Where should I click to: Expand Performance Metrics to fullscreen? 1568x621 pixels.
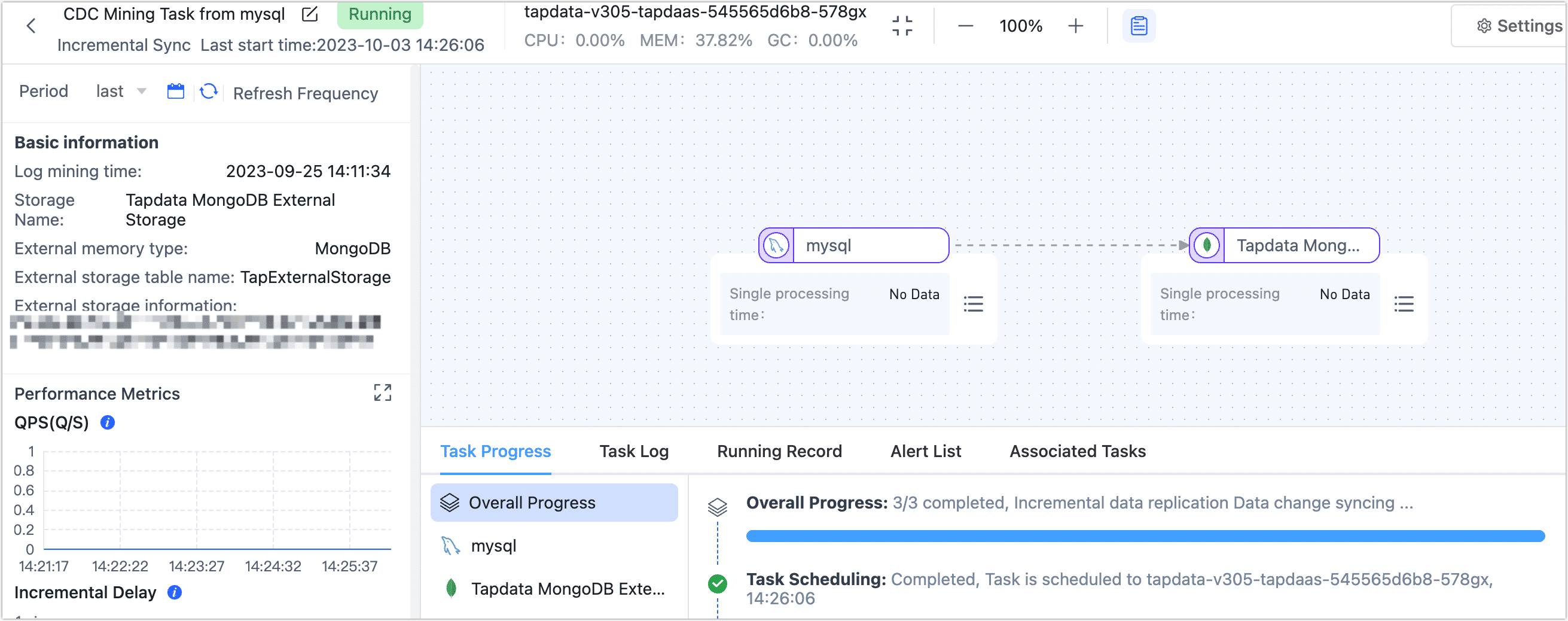[x=382, y=392]
